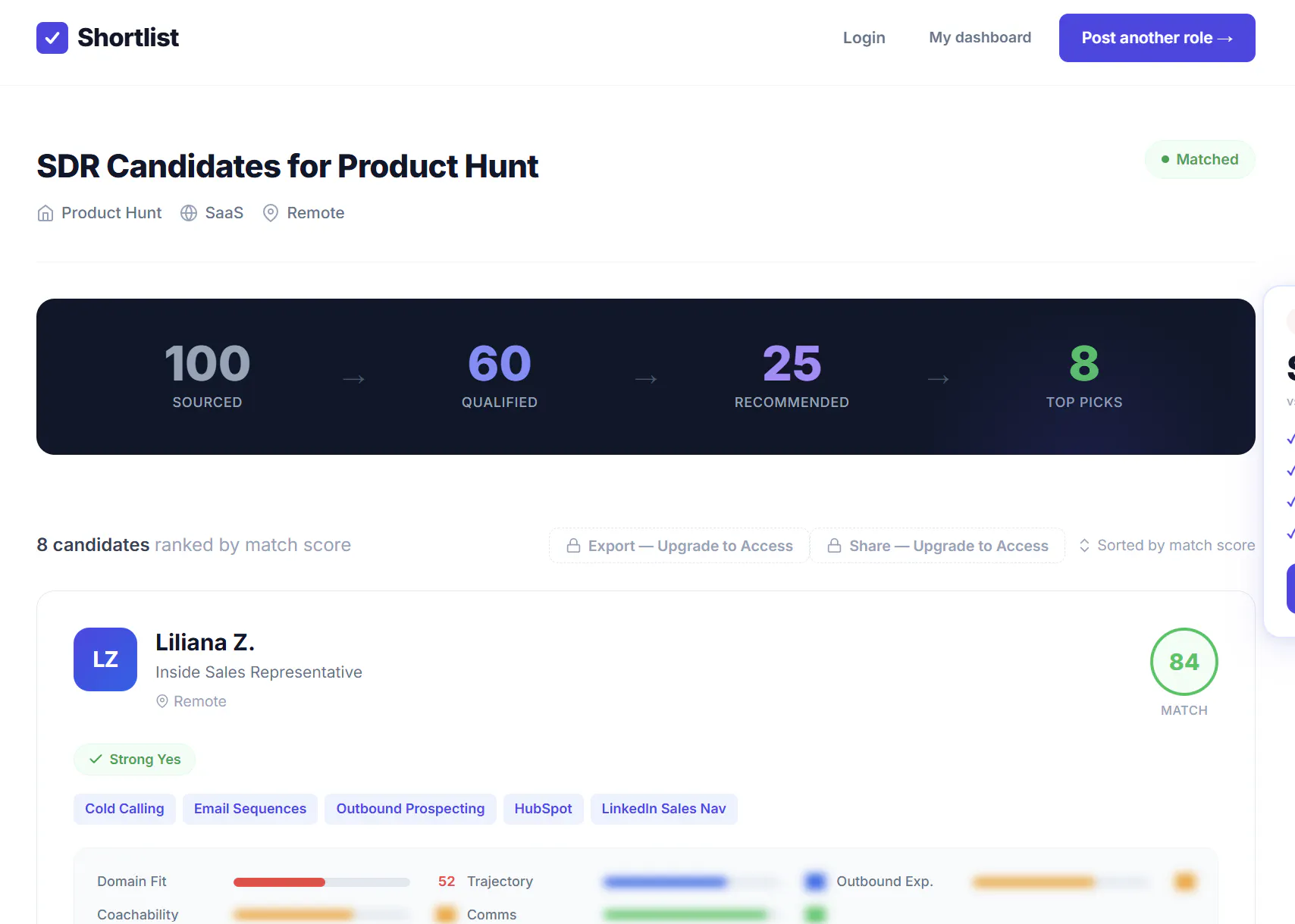
Task: Click the green dot in Matched badge
Action: click(1165, 159)
